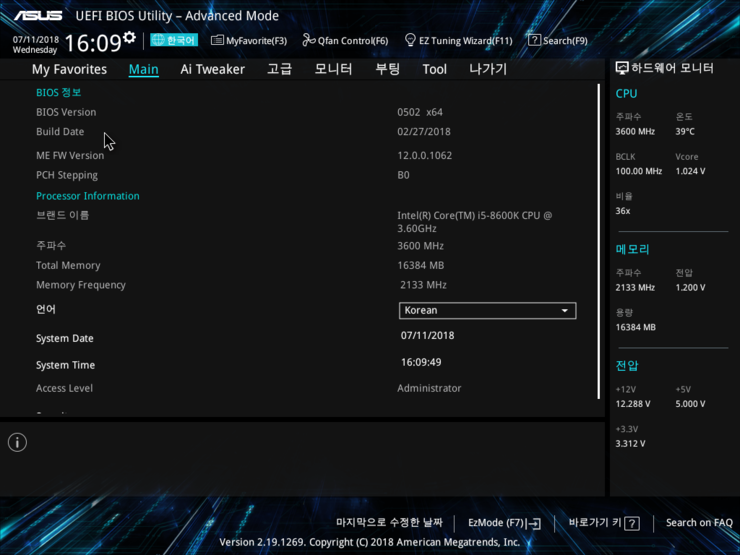Launch EZ Tuning Wizard(F11)
This screenshot has width=740, height=555.
459,41
